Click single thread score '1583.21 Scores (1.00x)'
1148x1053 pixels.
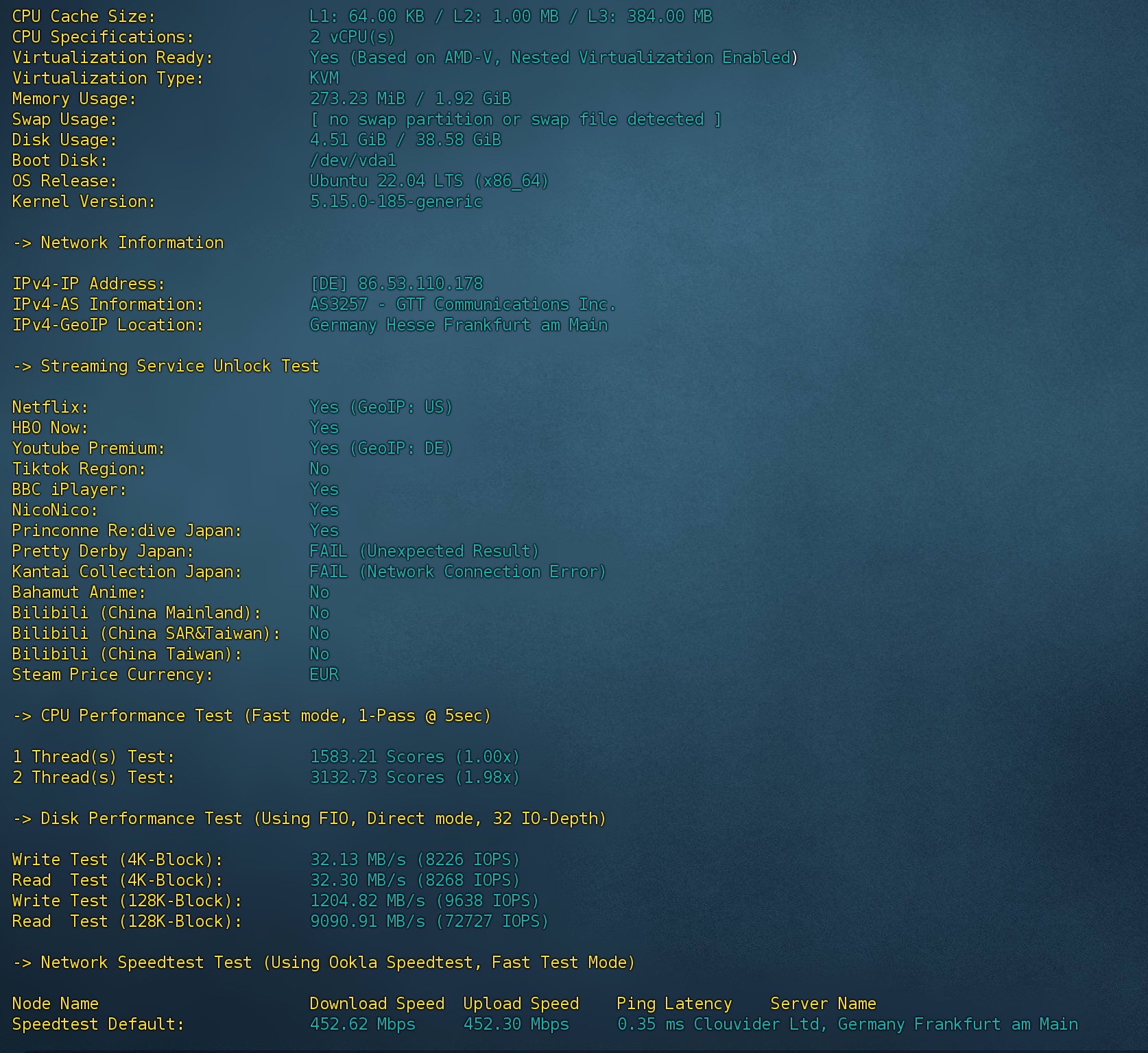[415, 756]
